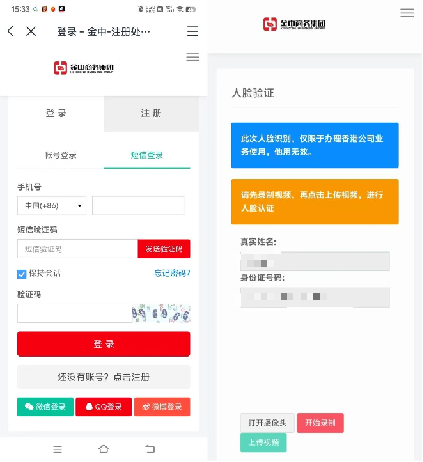Click the green 微信登录 button
The image size is (423, 462).
point(45,407)
